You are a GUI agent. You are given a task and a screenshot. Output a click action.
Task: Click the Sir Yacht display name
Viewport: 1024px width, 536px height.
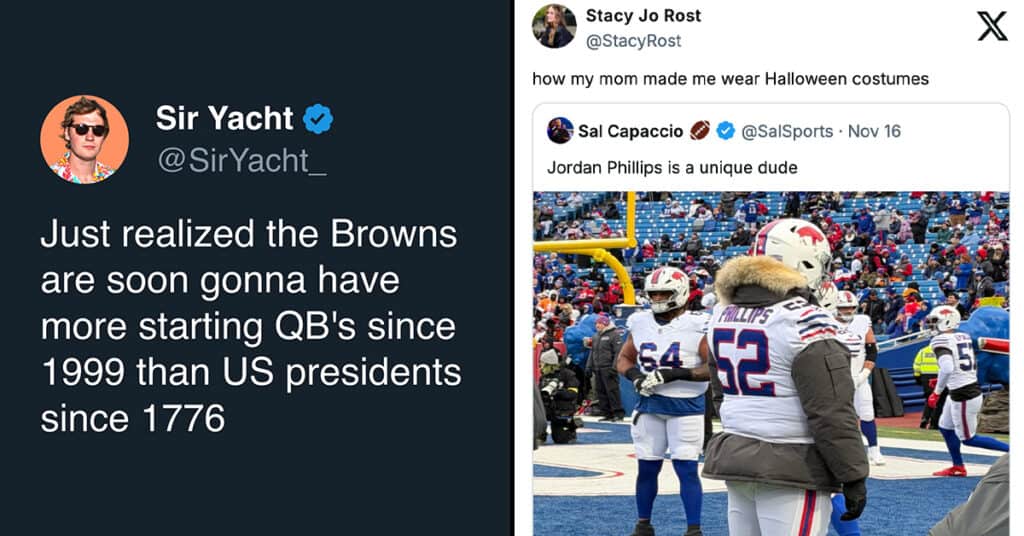pyautogui.click(x=224, y=118)
